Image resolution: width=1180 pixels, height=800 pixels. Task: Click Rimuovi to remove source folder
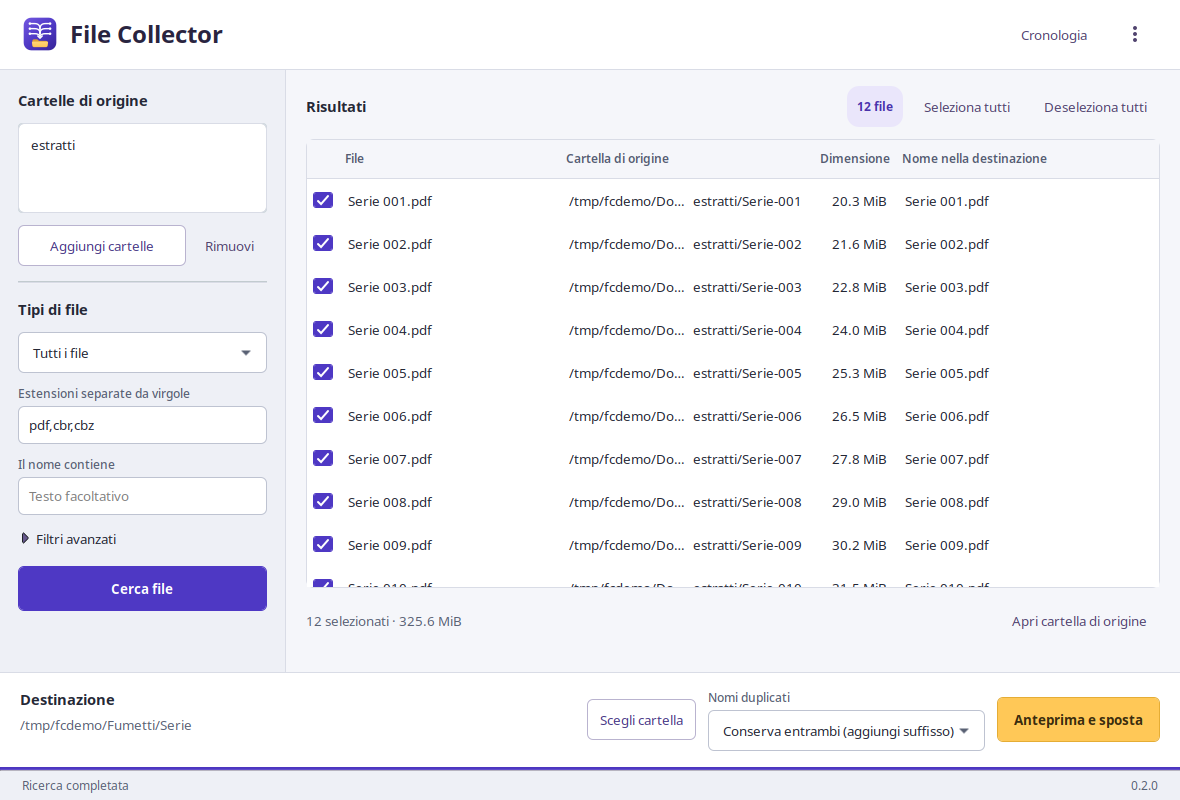230,246
